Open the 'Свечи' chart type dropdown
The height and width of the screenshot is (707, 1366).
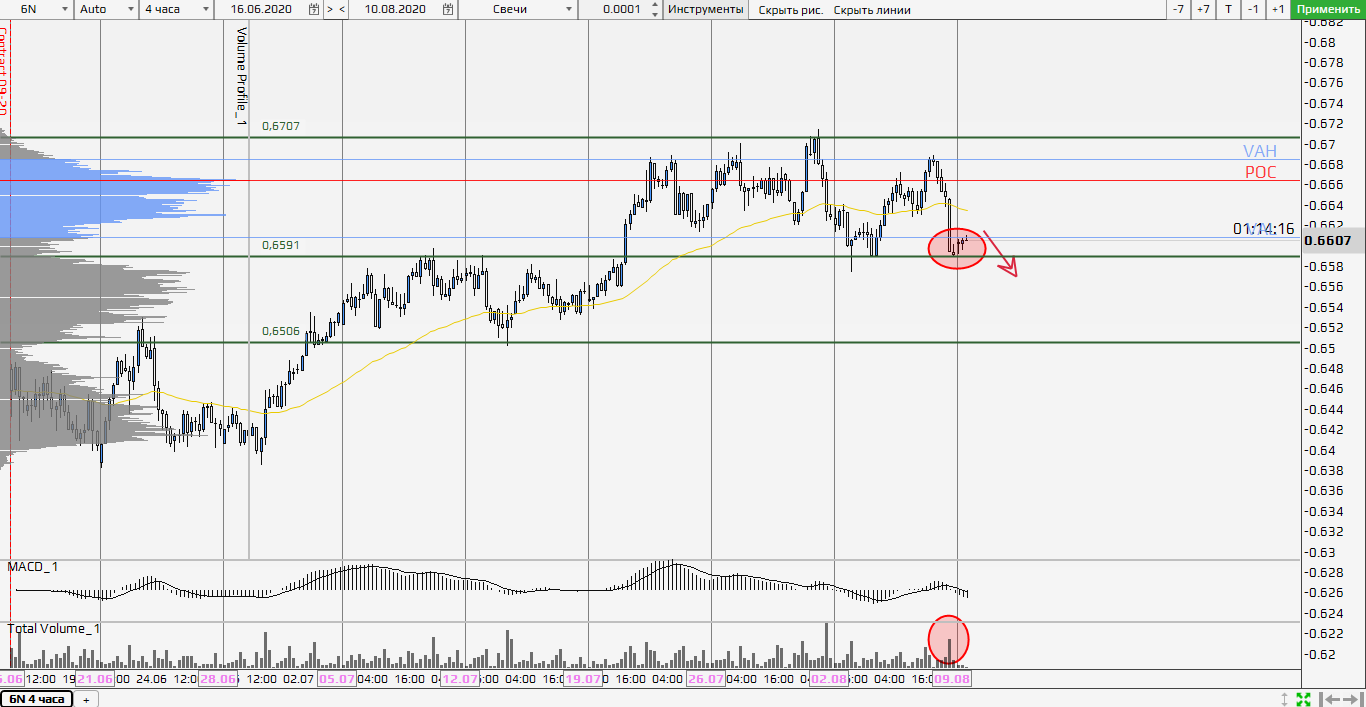click(x=569, y=9)
